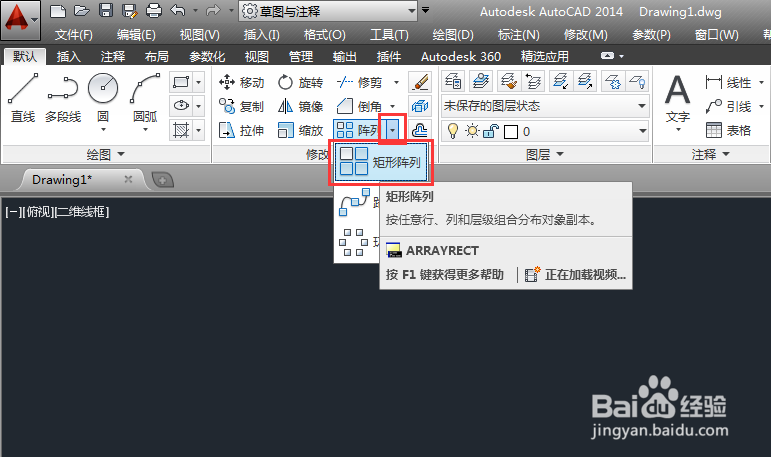The height and width of the screenshot is (457, 771).
Task: Undo the last action with undo arrow
Action: (x=178, y=10)
